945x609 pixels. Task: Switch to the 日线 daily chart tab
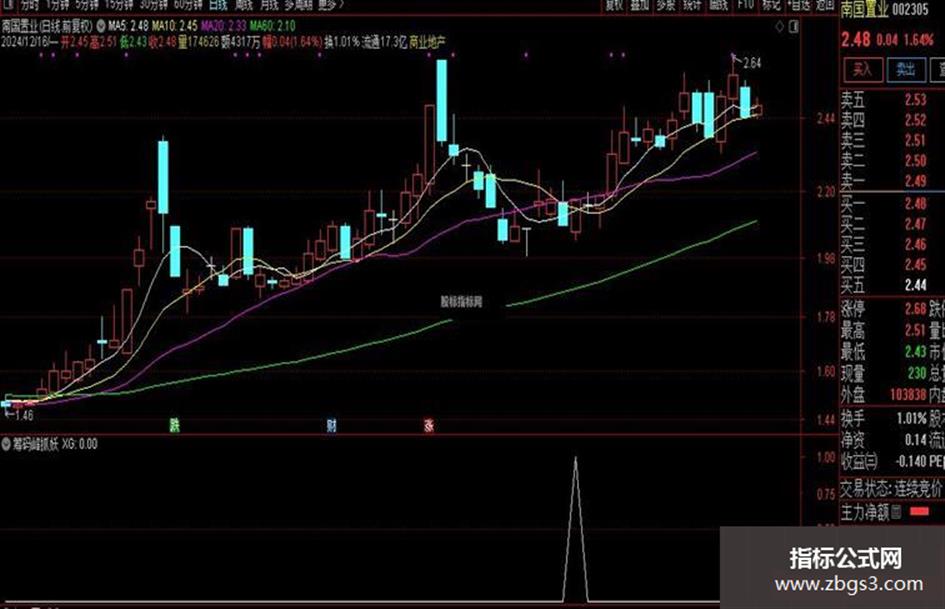tap(218, 4)
